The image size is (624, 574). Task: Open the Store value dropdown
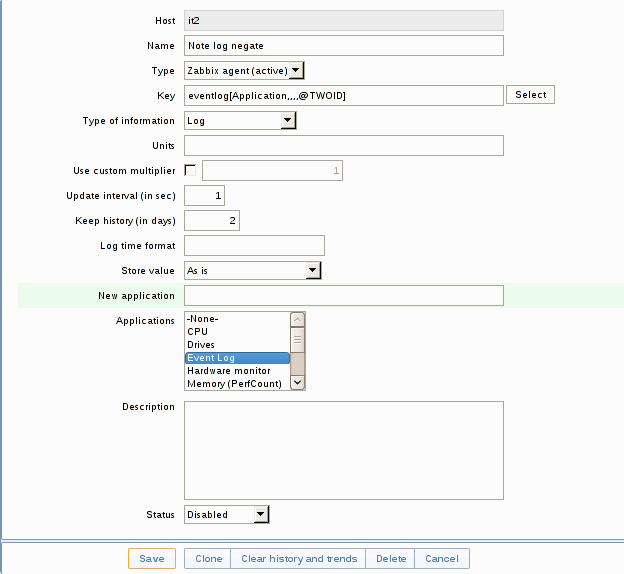click(252, 270)
